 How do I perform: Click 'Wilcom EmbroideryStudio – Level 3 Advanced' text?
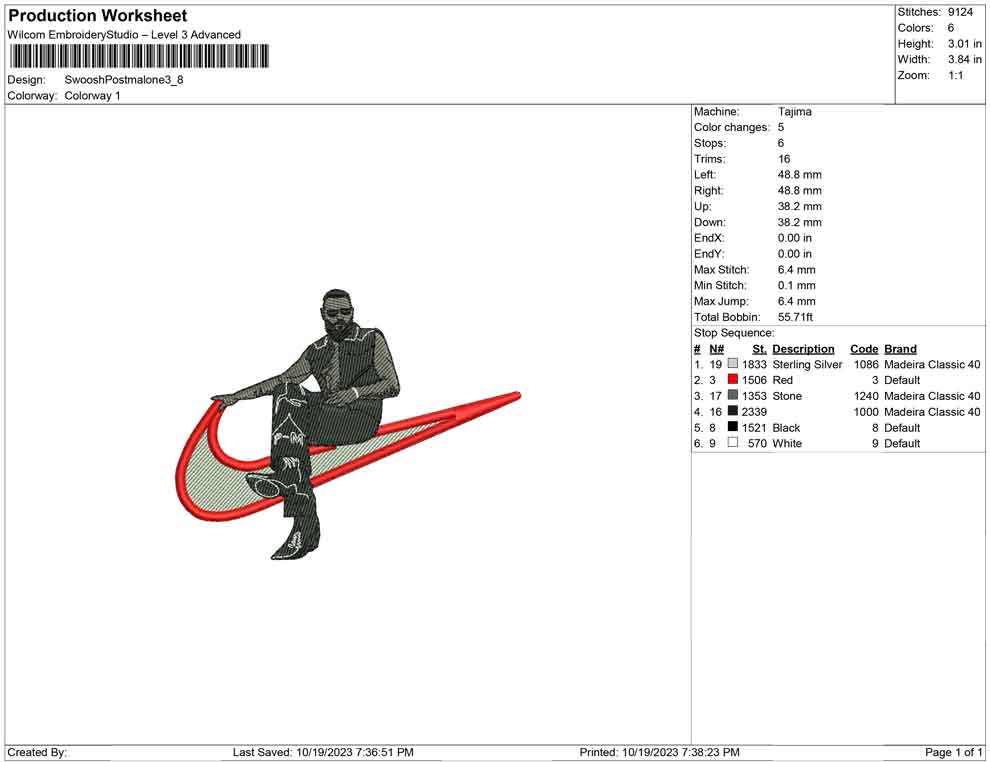(x=124, y=35)
